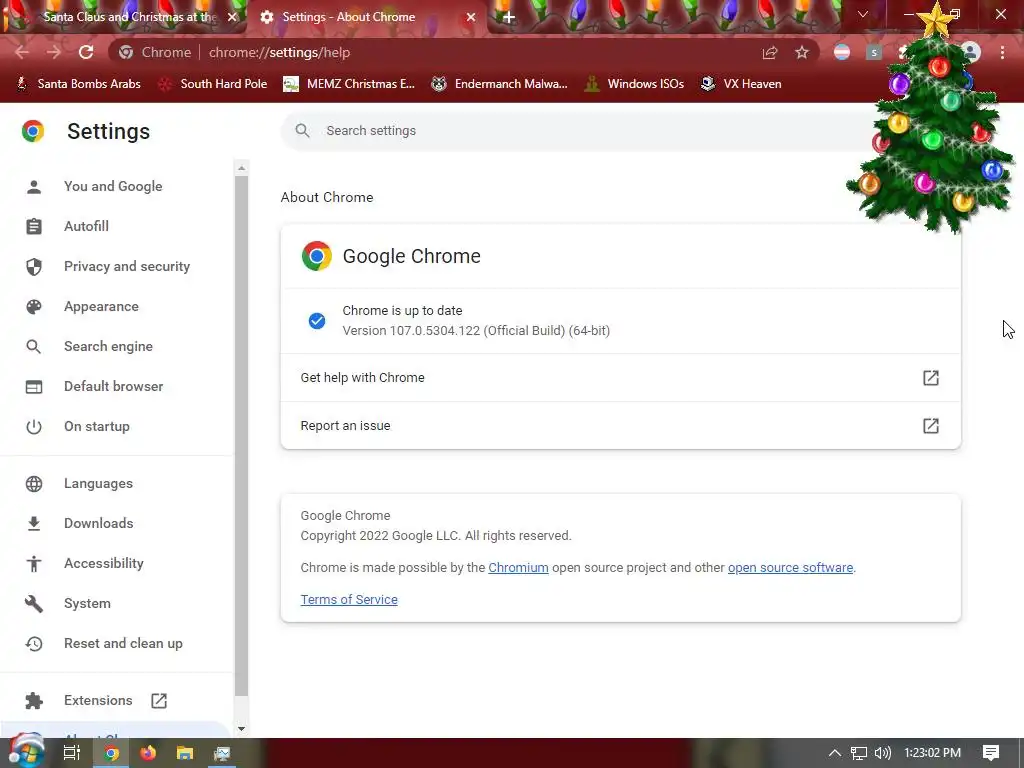Open the MEMZ Christmas E... bookmark

click(x=349, y=84)
